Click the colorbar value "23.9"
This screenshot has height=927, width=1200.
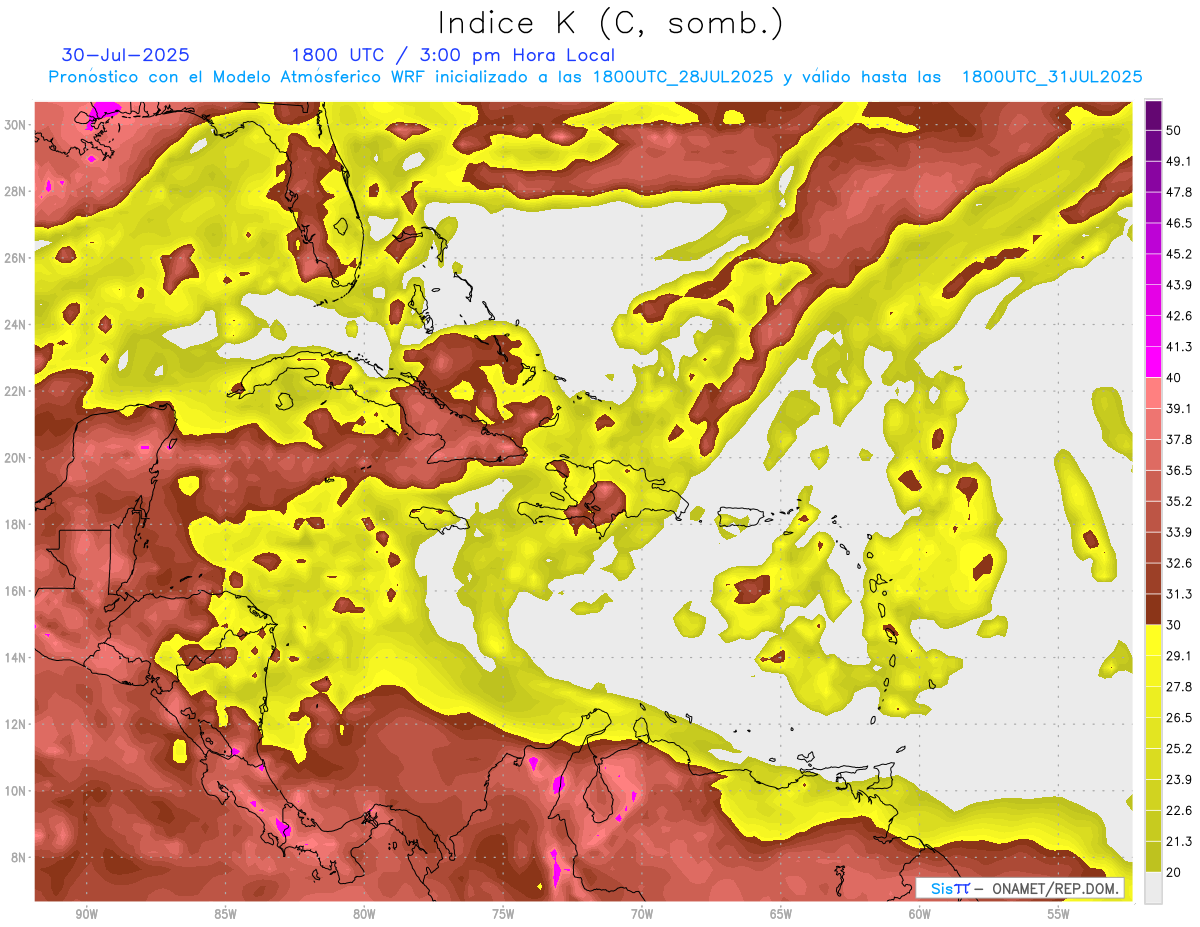(1179, 780)
